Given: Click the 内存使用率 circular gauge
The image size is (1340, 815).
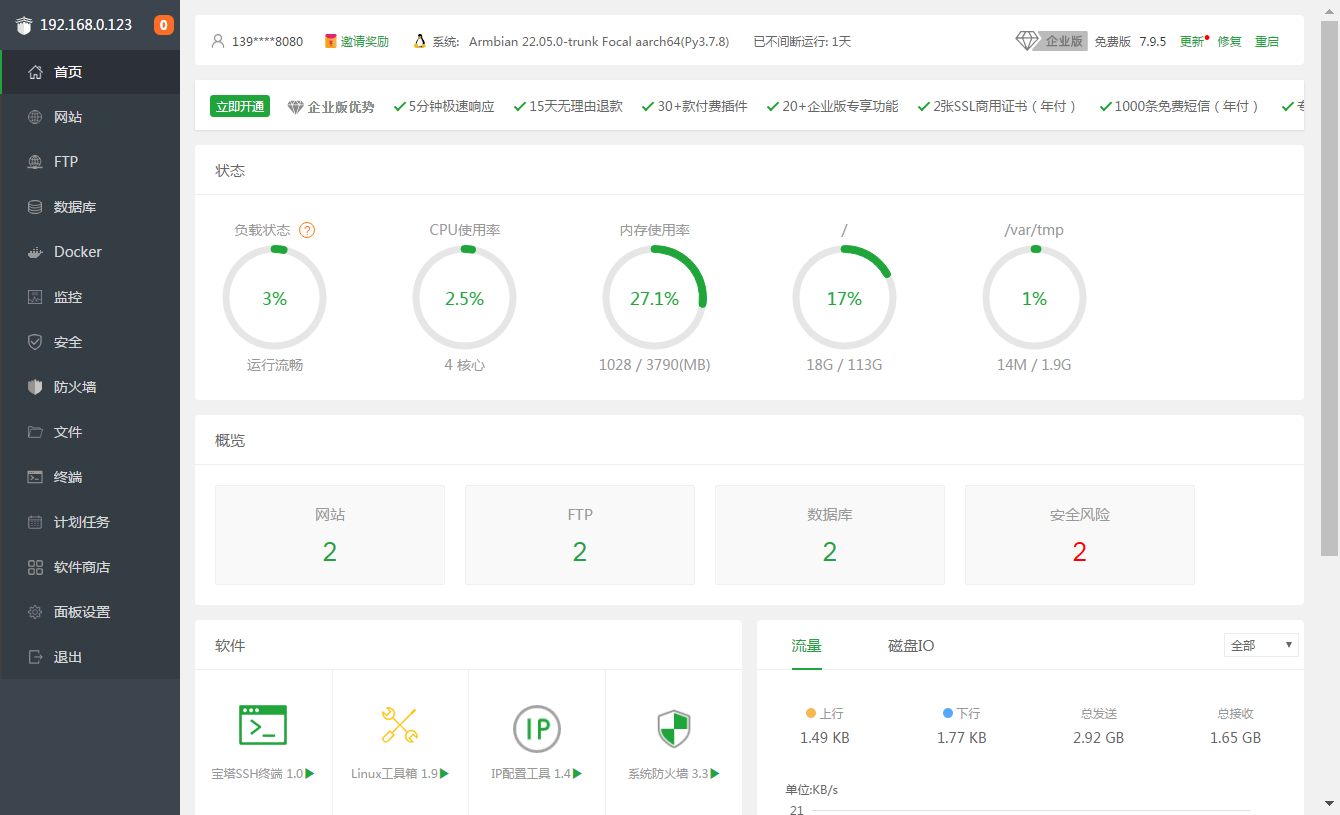Looking at the screenshot, I should coord(654,298).
